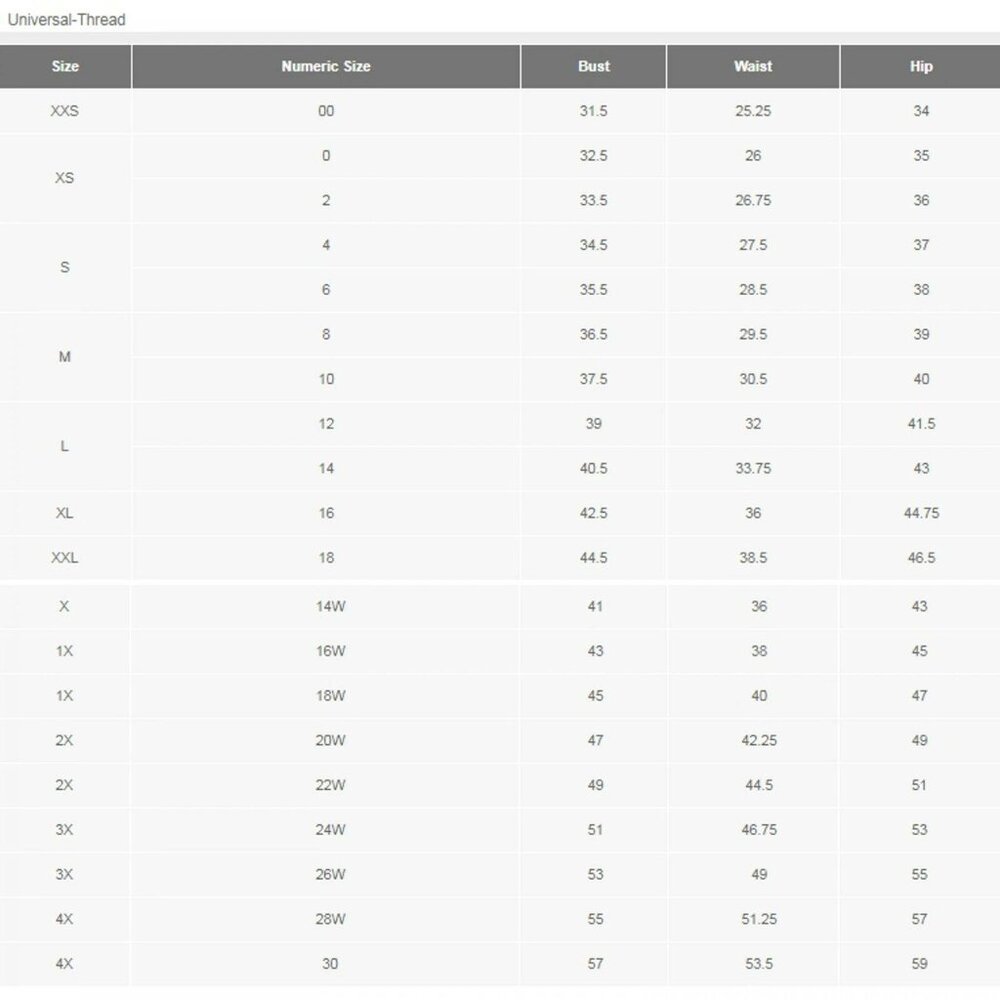
Task: Select the Size column header
Action: point(65,66)
